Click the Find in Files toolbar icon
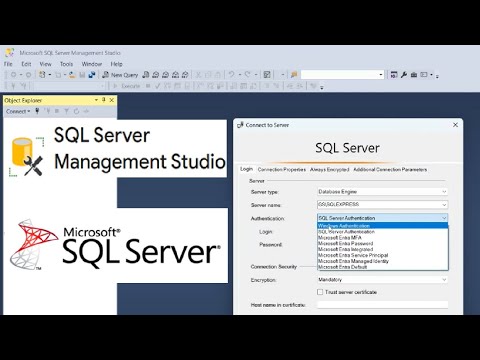480x360 pixels. point(294,75)
